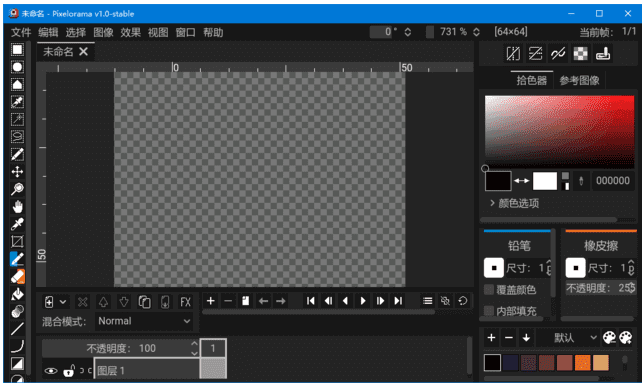Toggle vertical mirroring icon
642x385 pixels.
[x=535, y=53]
